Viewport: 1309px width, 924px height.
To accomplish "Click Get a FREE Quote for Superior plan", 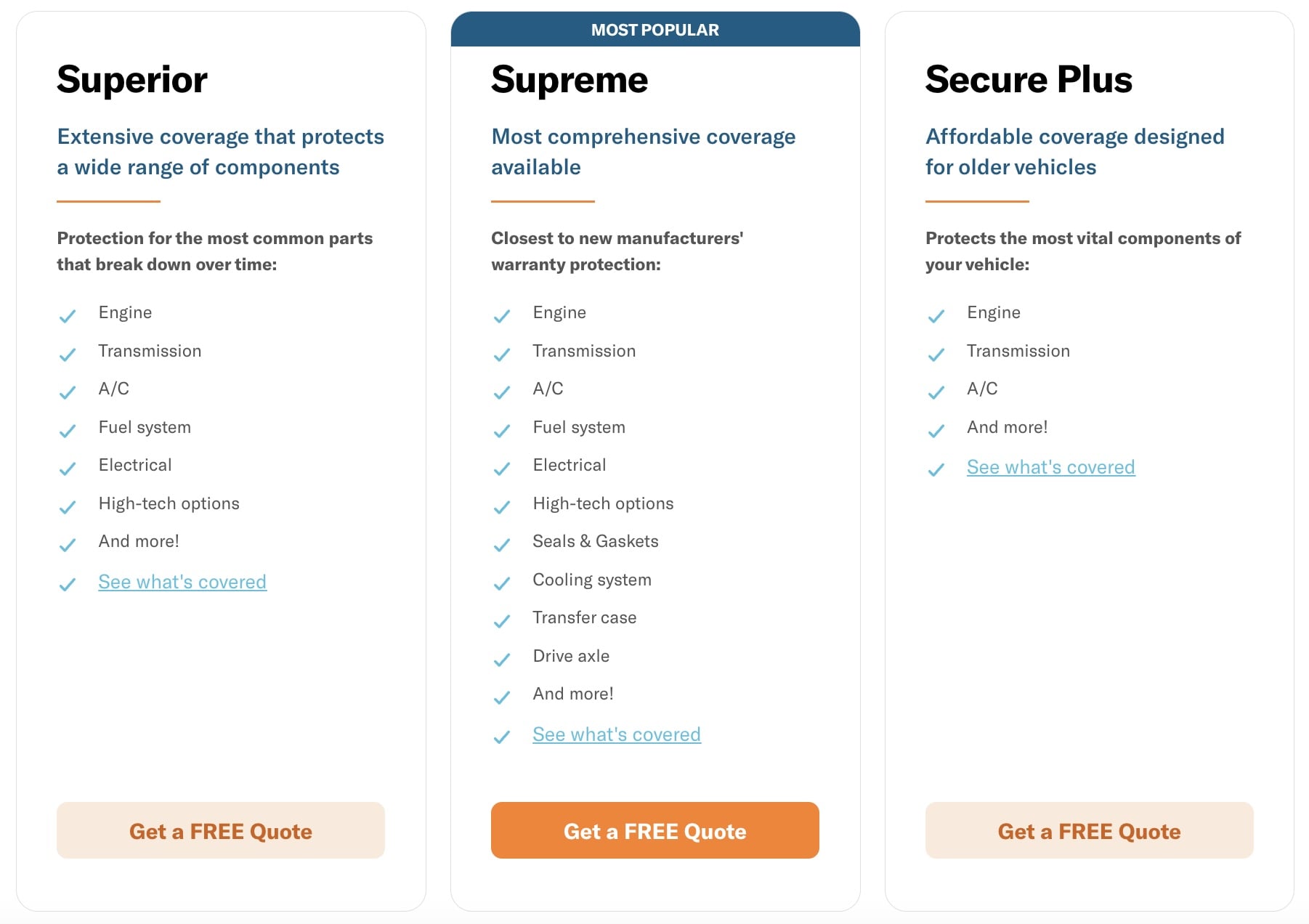I will pos(220,830).
